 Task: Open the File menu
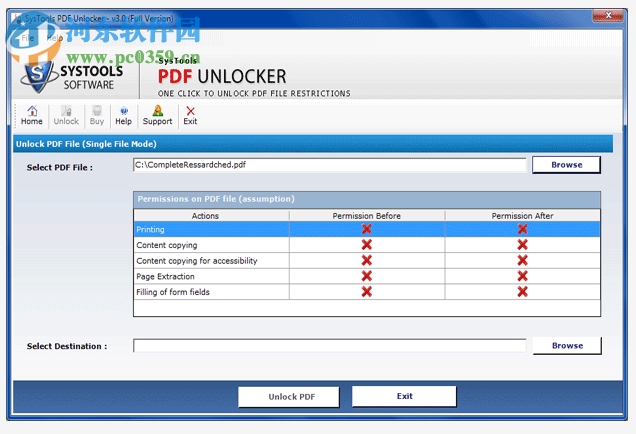[28, 38]
